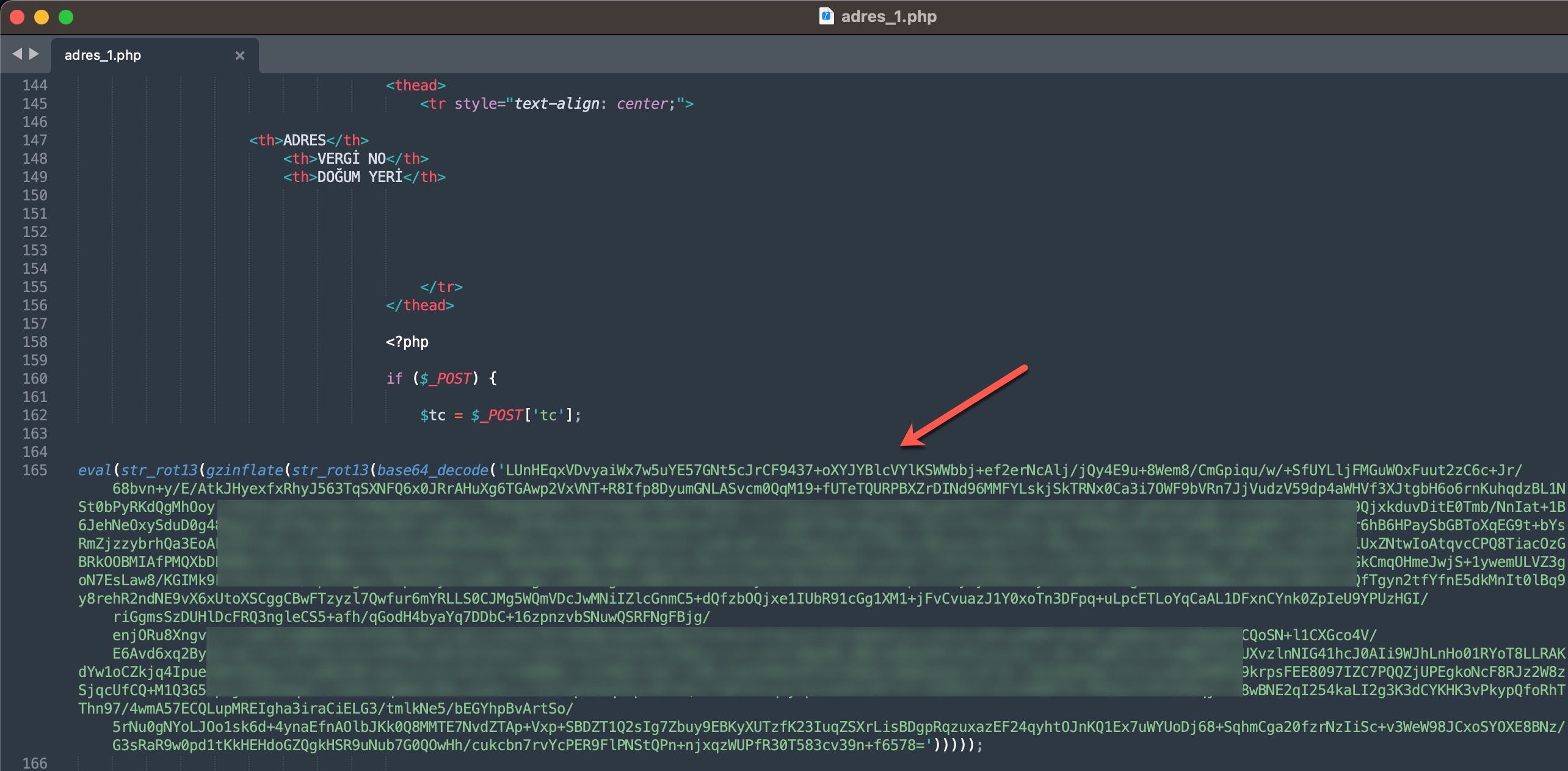
Task: Close the adres_1.php tab
Action: tap(239, 56)
